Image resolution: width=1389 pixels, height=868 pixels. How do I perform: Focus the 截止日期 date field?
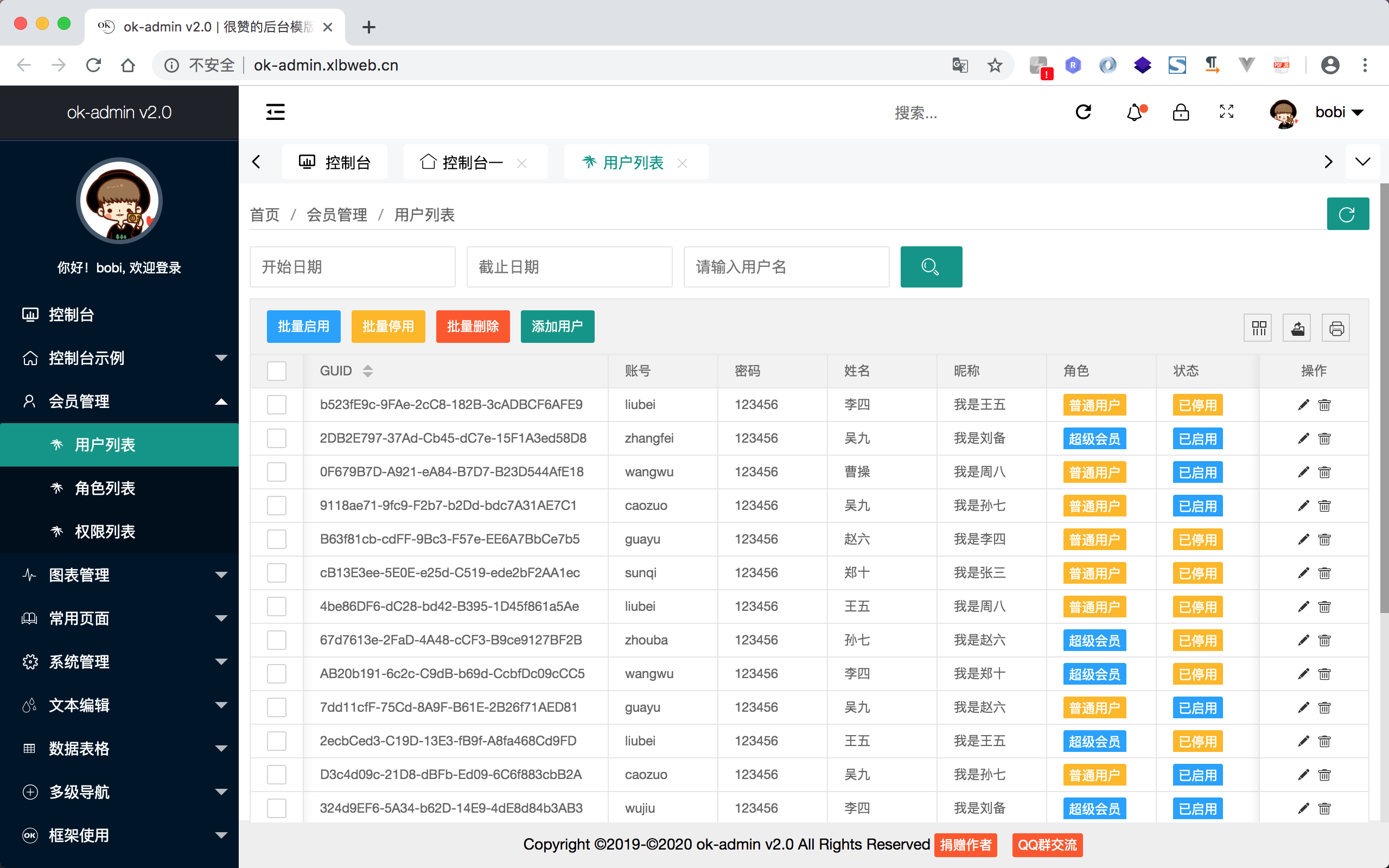[569, 267]
